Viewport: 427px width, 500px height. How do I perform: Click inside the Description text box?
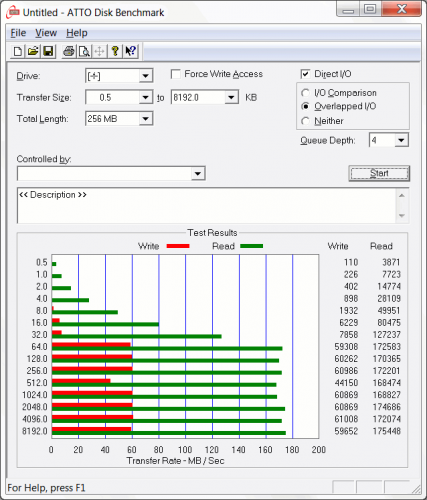(x=207, y=206)
